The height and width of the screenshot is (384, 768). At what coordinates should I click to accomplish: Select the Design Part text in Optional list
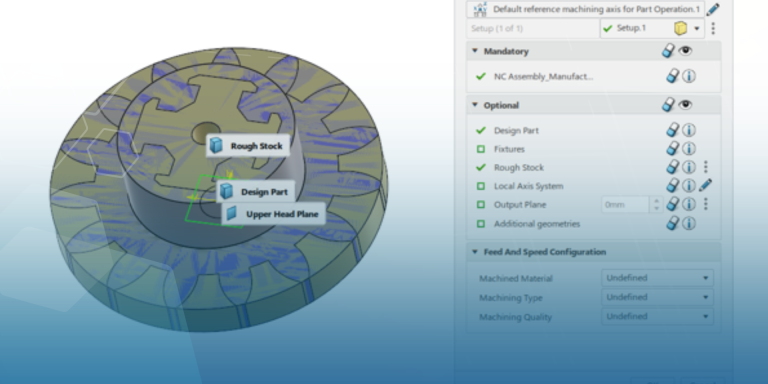click(x=516, y=131)
